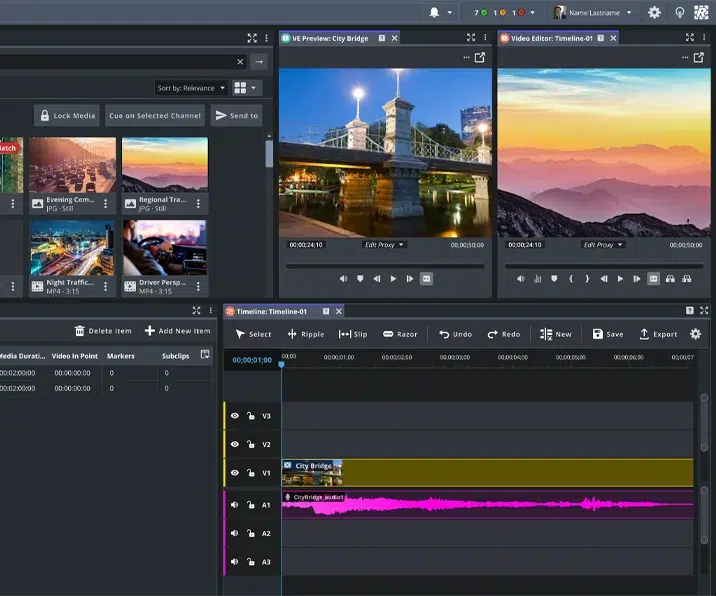Lock track V1
Screen dimensions: 716x596
coord(251,473)
